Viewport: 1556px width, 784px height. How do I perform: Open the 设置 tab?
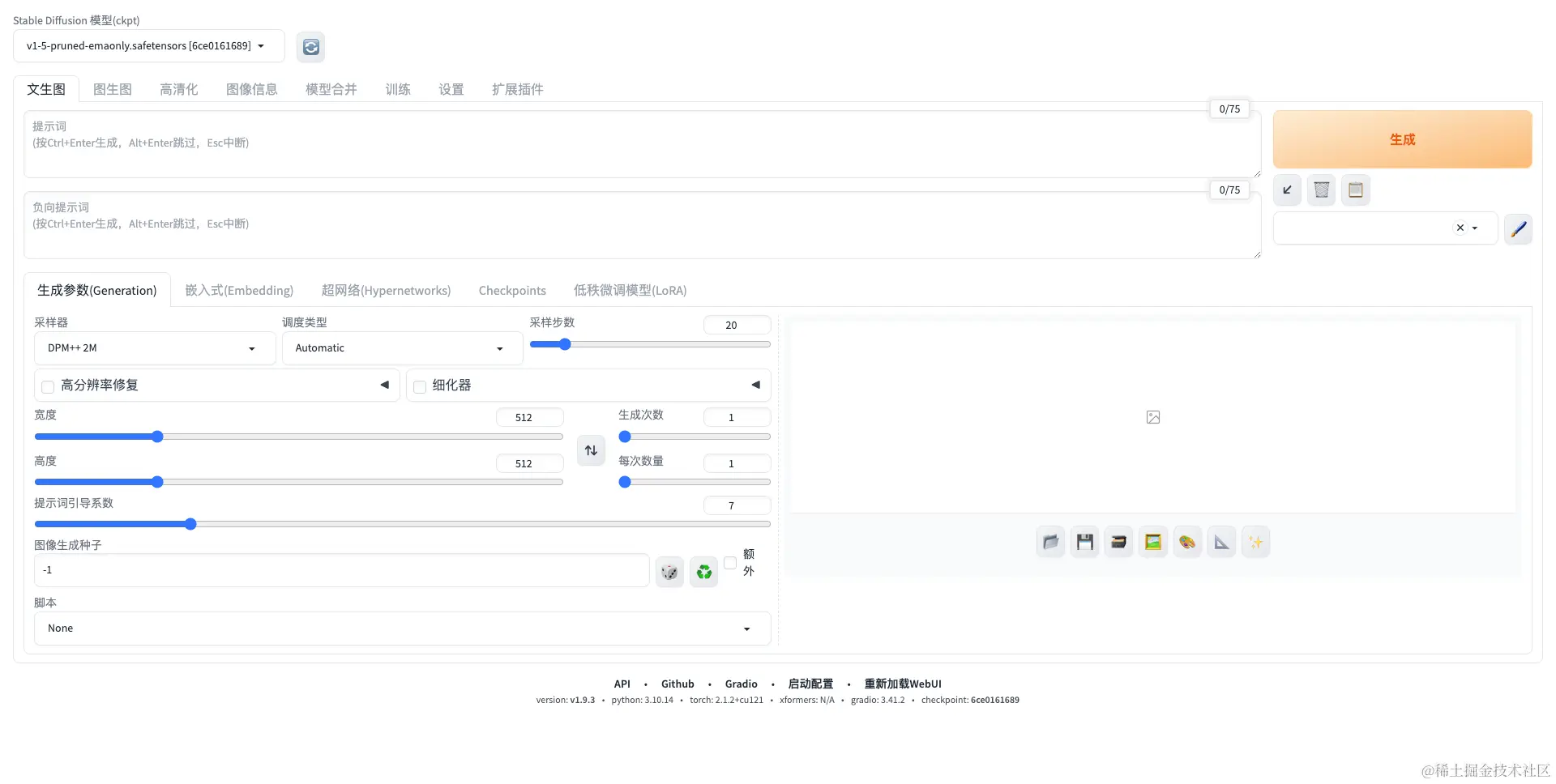click(451, 89)
